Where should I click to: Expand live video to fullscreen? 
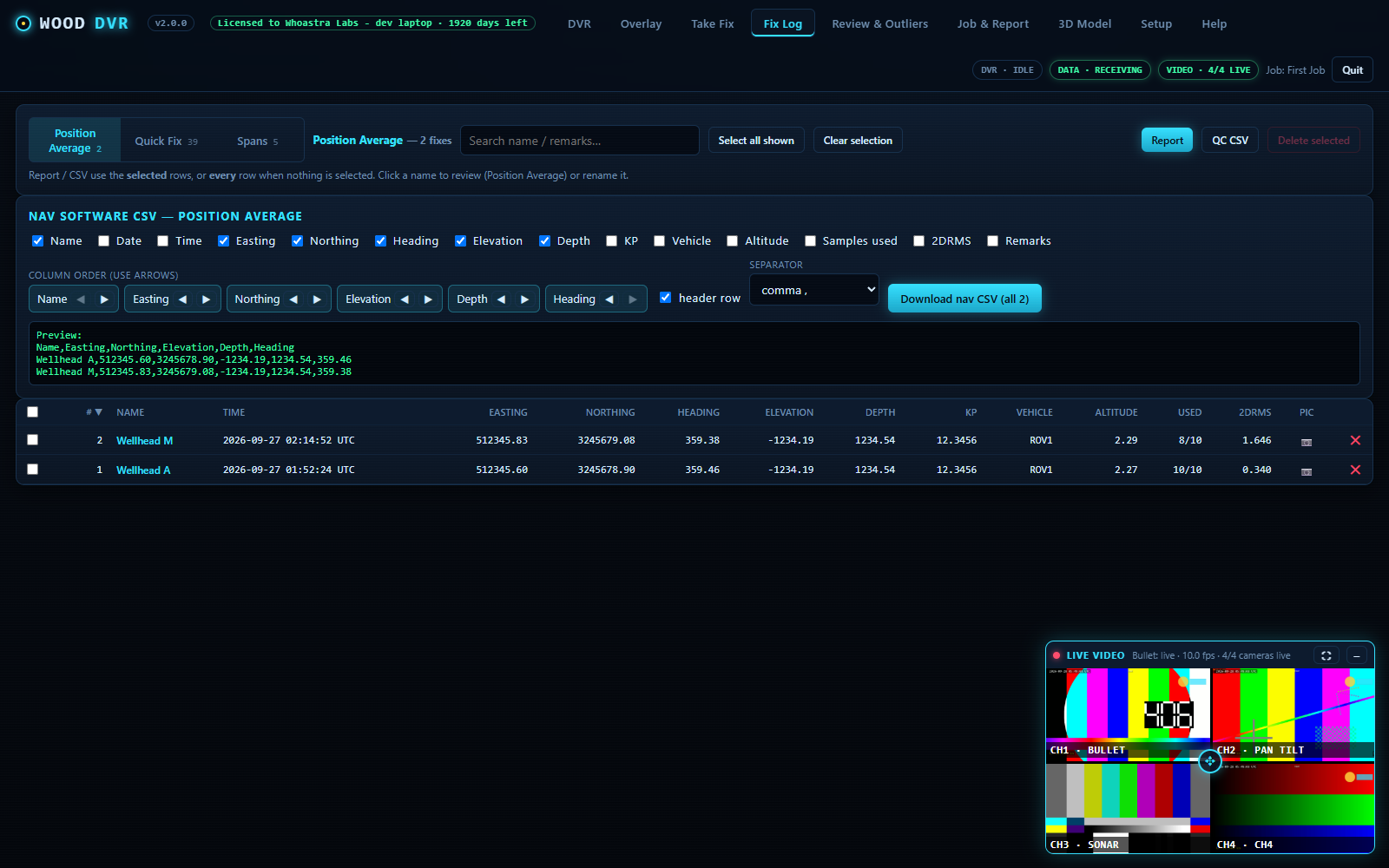tap(1326, 656)
